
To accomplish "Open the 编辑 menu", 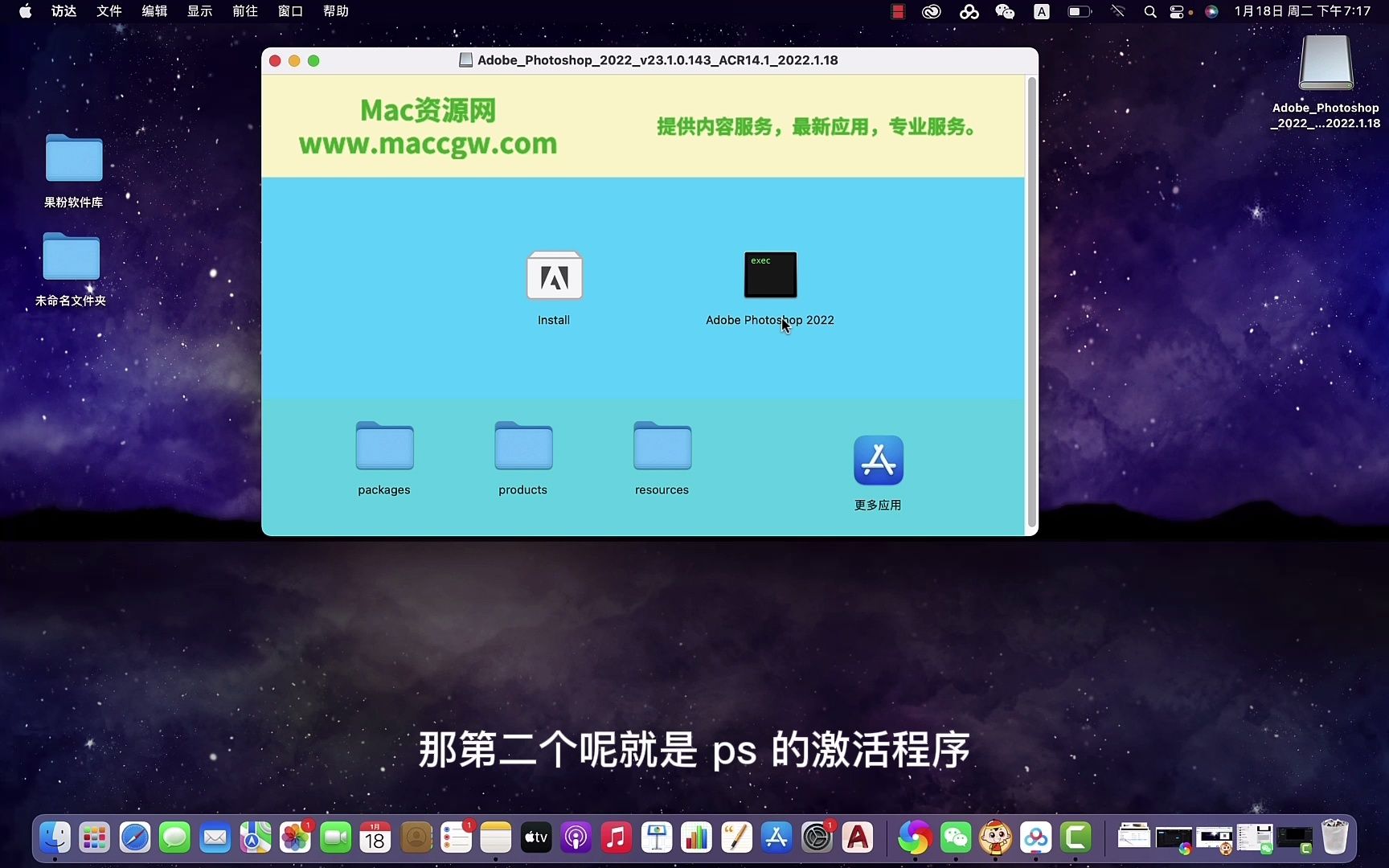I will 154,11.
